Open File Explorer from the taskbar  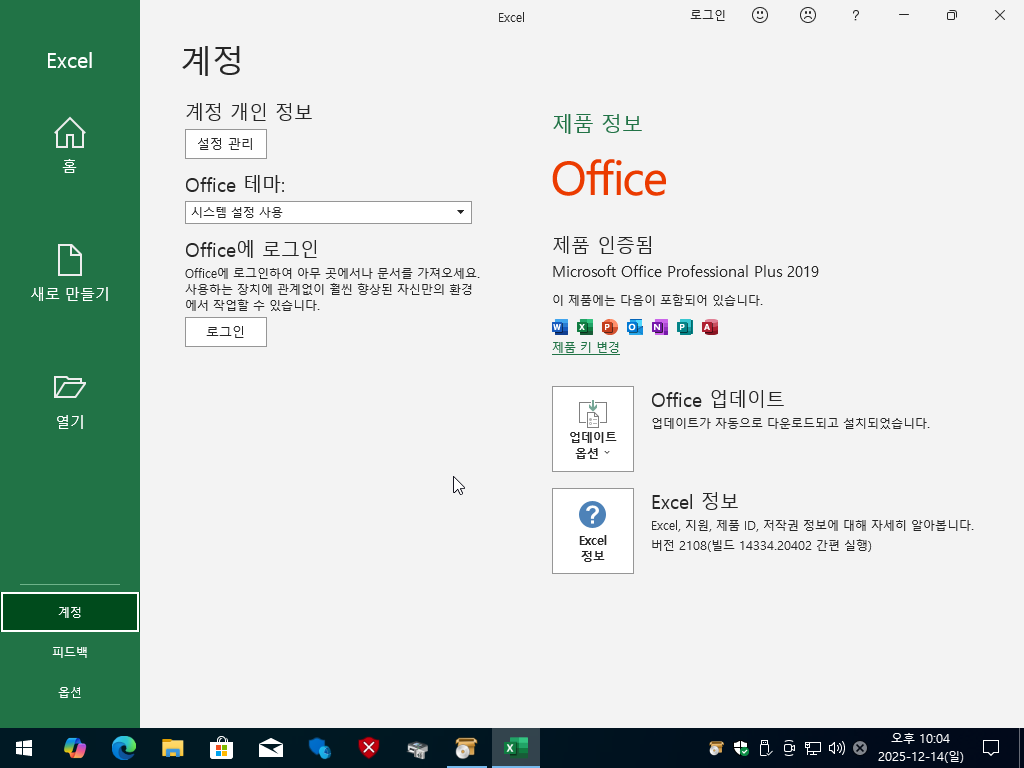(x=172, y=748)
